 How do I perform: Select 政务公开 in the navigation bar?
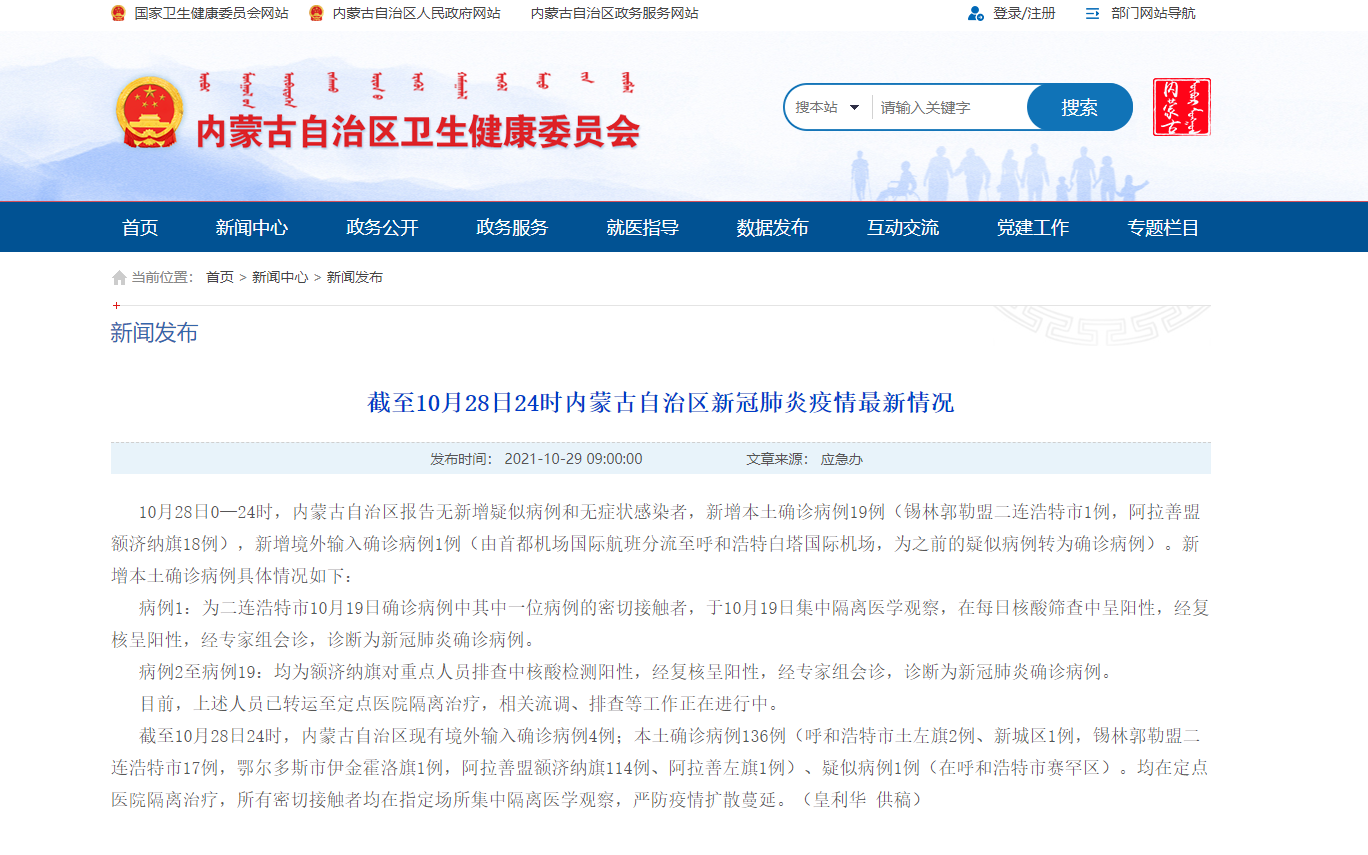(382, 228)
